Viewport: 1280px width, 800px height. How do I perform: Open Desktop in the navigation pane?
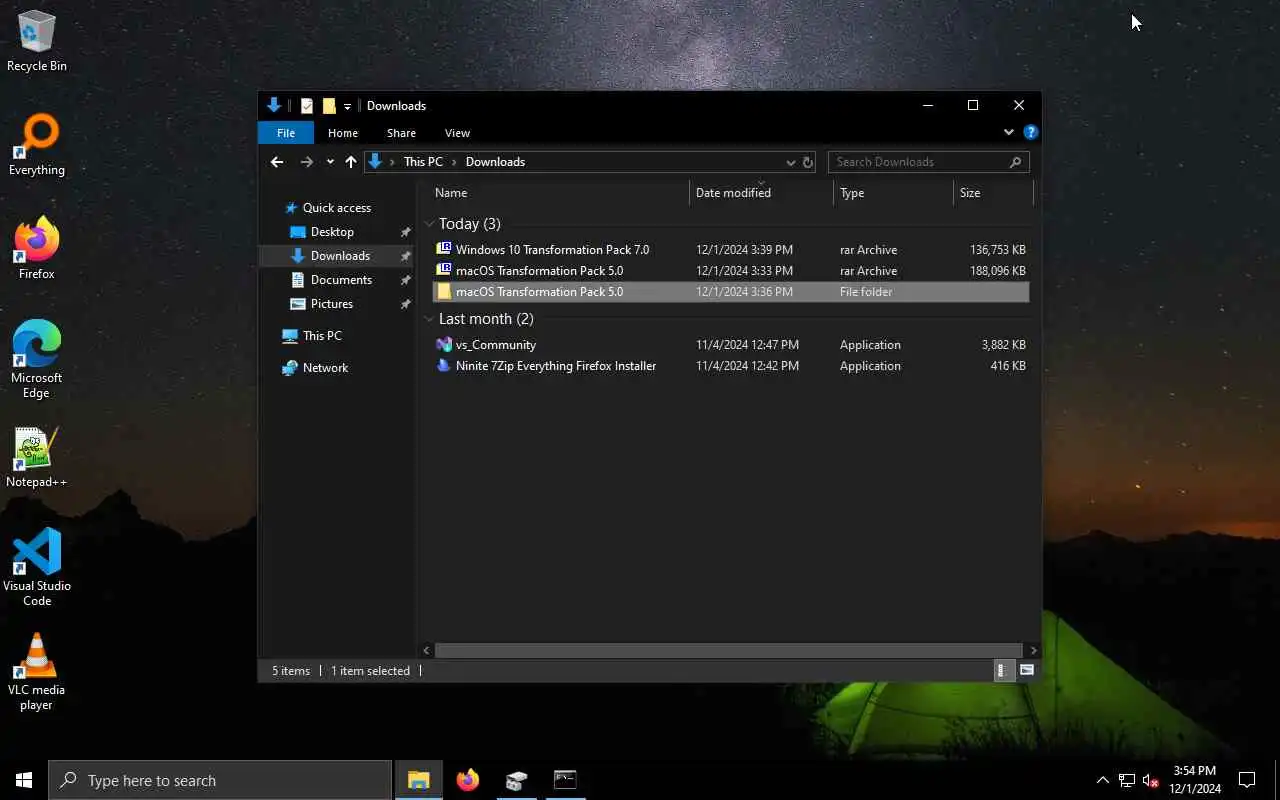pos(332,232)
